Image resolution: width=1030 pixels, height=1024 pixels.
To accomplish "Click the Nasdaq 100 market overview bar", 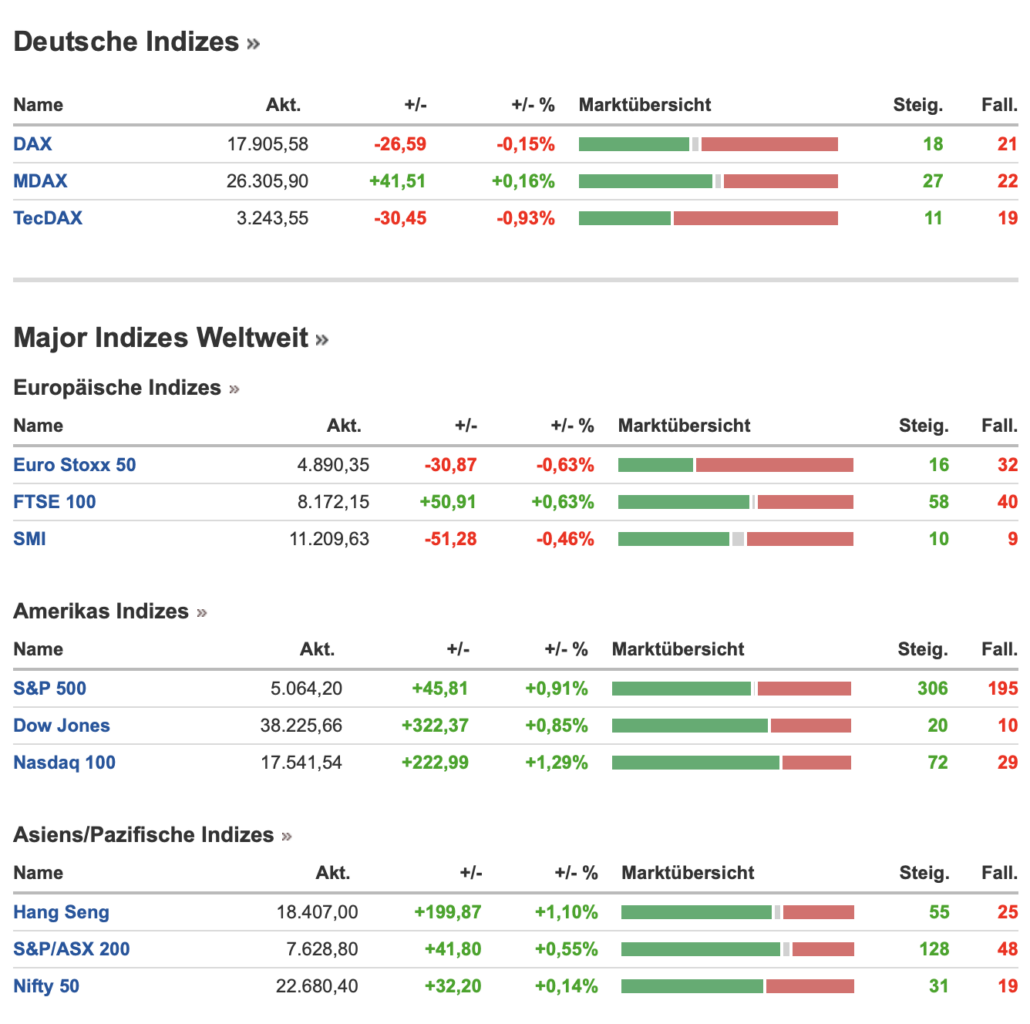I will [x=731, y=763].
